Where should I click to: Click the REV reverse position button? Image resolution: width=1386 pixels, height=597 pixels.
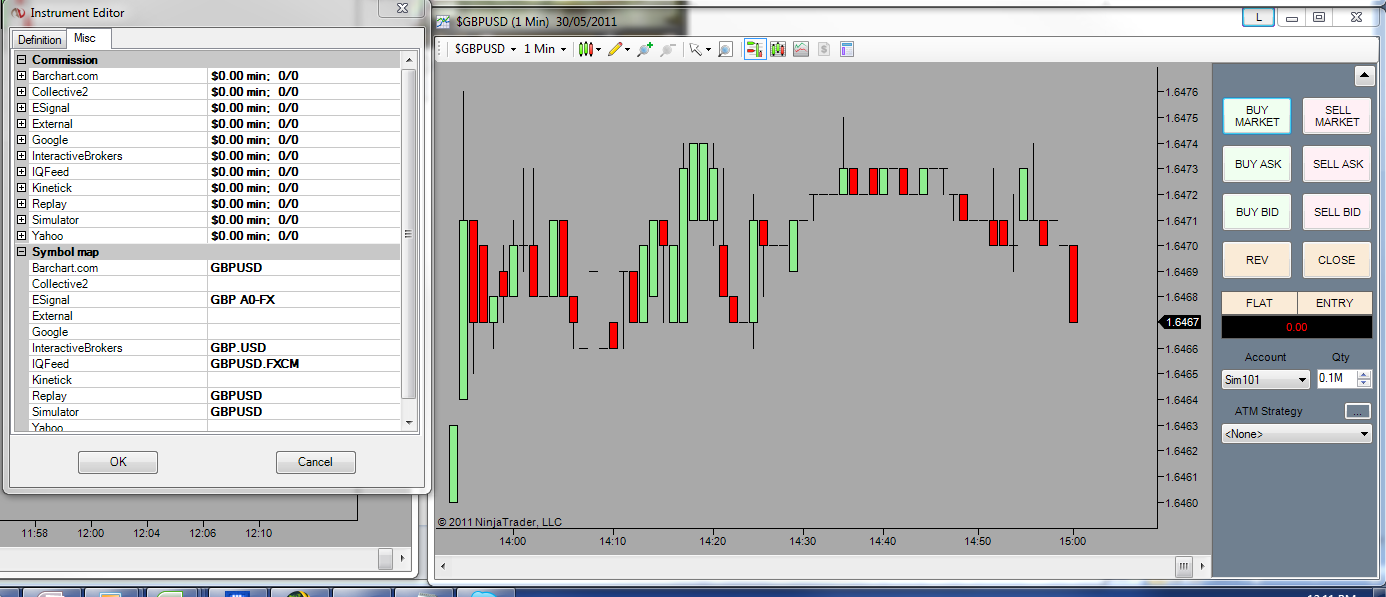coord(1257,260)
